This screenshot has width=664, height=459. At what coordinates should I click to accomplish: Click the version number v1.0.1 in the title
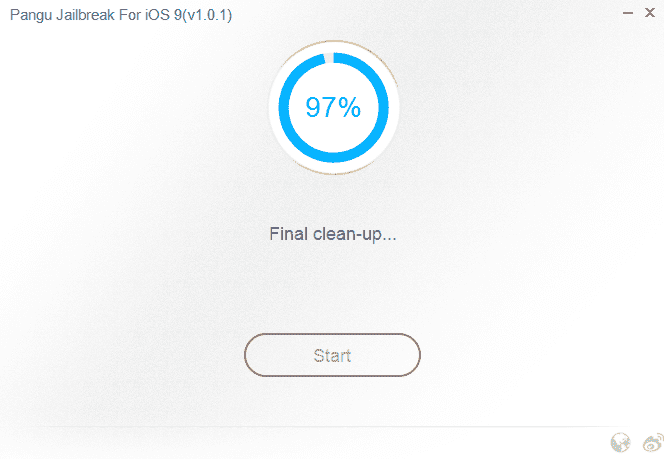coord(207,15)
